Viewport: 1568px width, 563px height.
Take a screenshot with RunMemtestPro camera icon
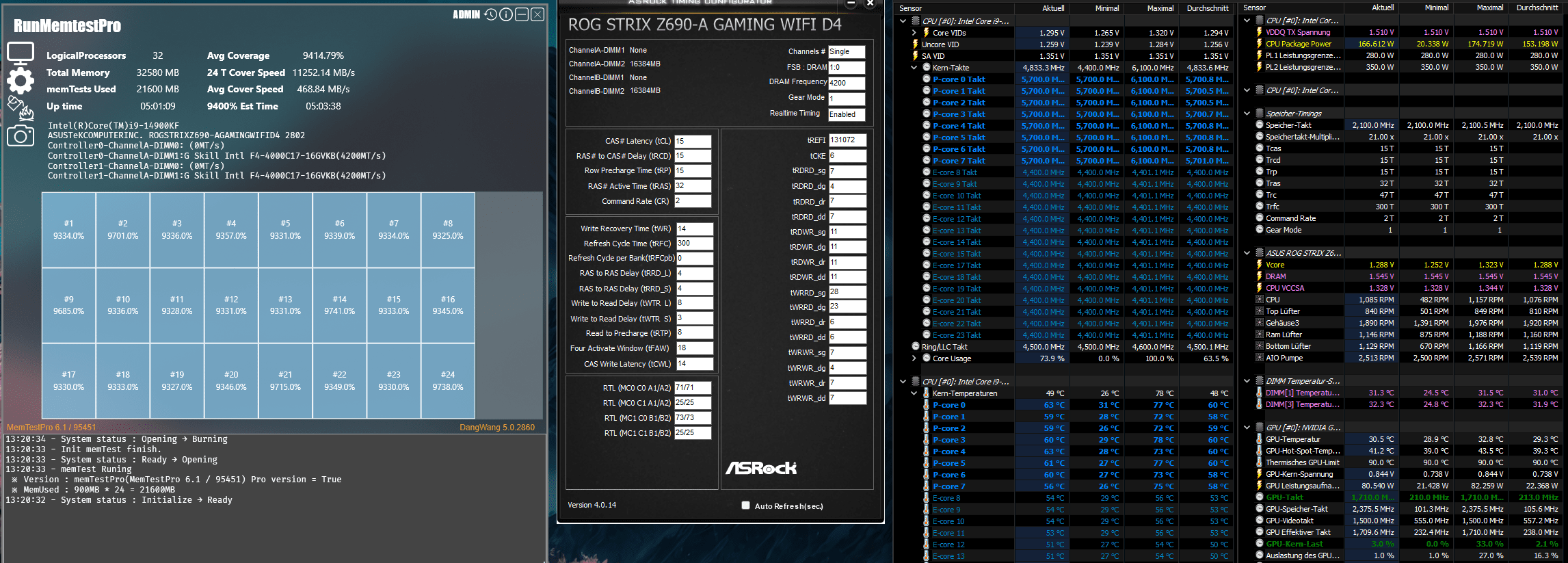click(x=21, y=135)
